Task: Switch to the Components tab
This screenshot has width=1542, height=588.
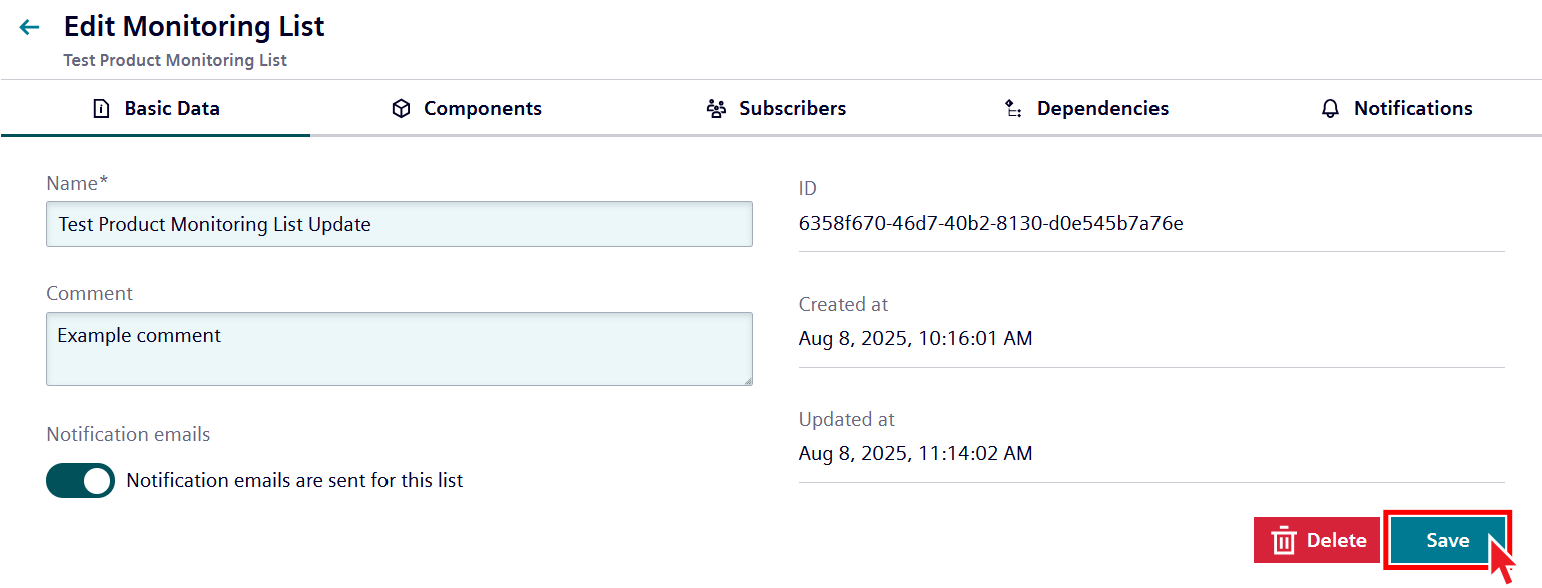Action: coord(482,109)
